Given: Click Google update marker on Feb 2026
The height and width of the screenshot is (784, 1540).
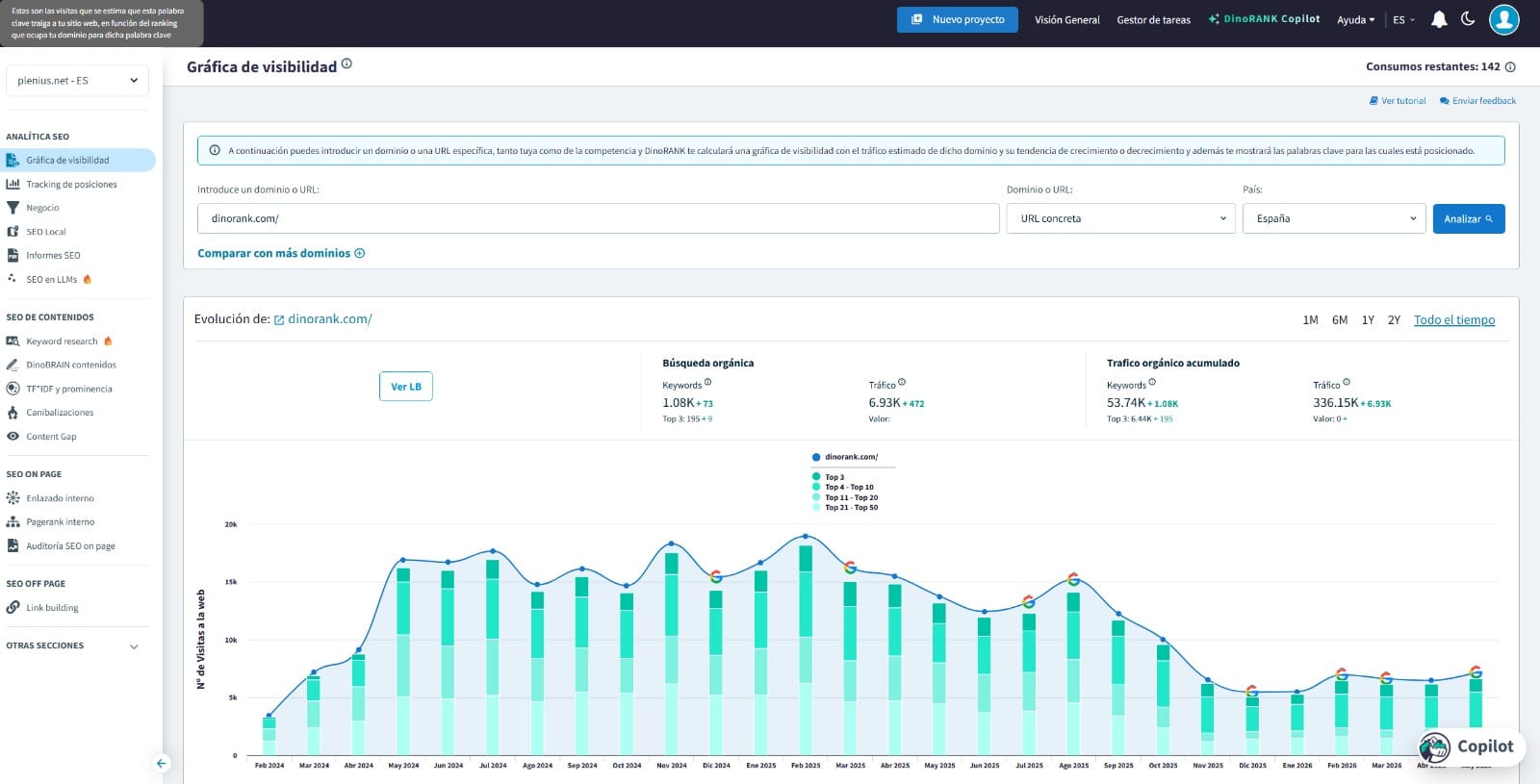Looking at the screenshot, I should tap(1342, 674).
